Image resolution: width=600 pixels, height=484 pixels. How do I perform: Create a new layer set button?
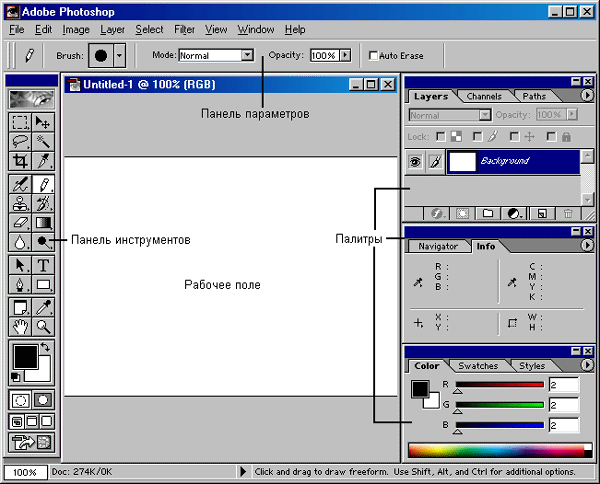[x=488, y=213]
